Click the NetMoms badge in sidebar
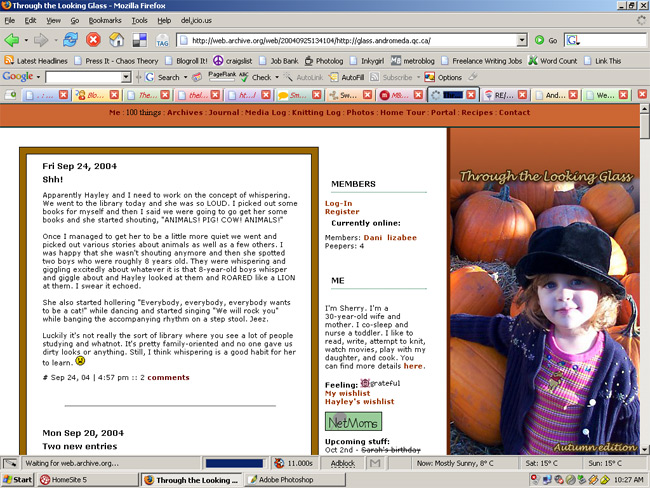Viewport: 650px width, 488px height. [353, 422]
